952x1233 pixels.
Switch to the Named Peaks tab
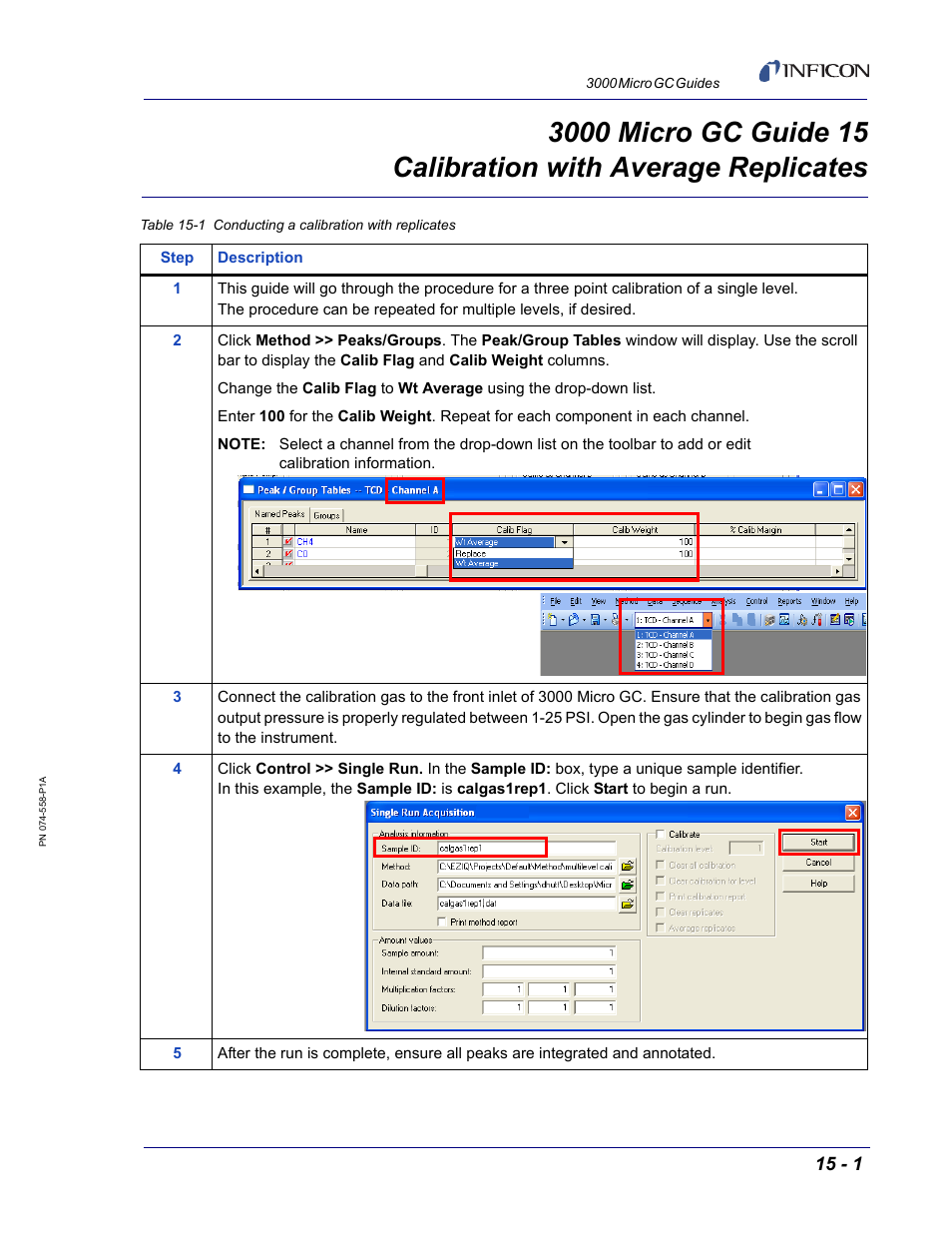279,514
